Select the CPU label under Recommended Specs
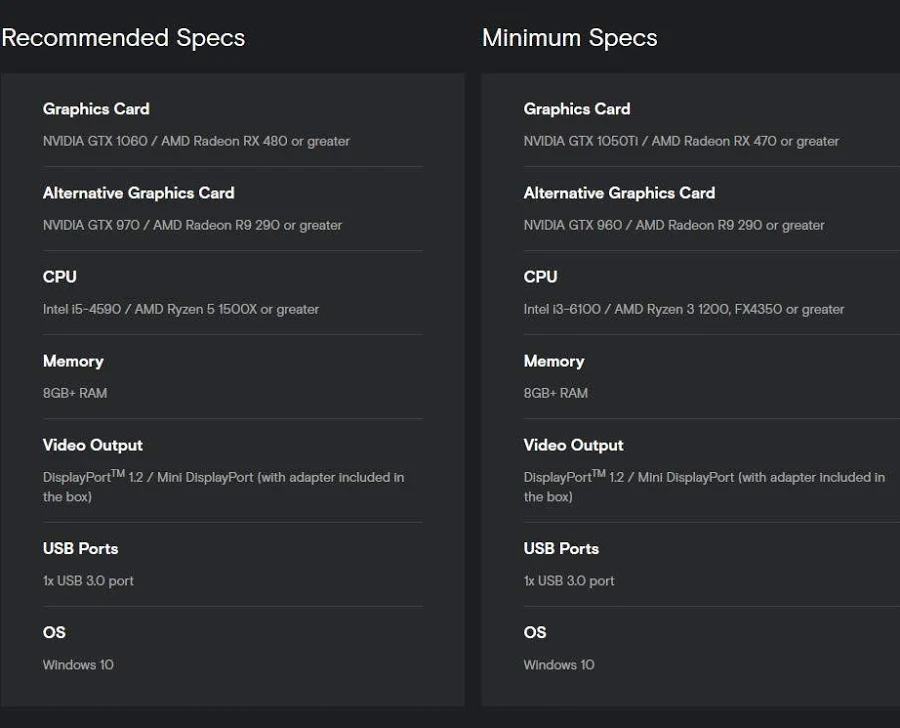This screenshot has height=728, width=900. coord(59,277)
